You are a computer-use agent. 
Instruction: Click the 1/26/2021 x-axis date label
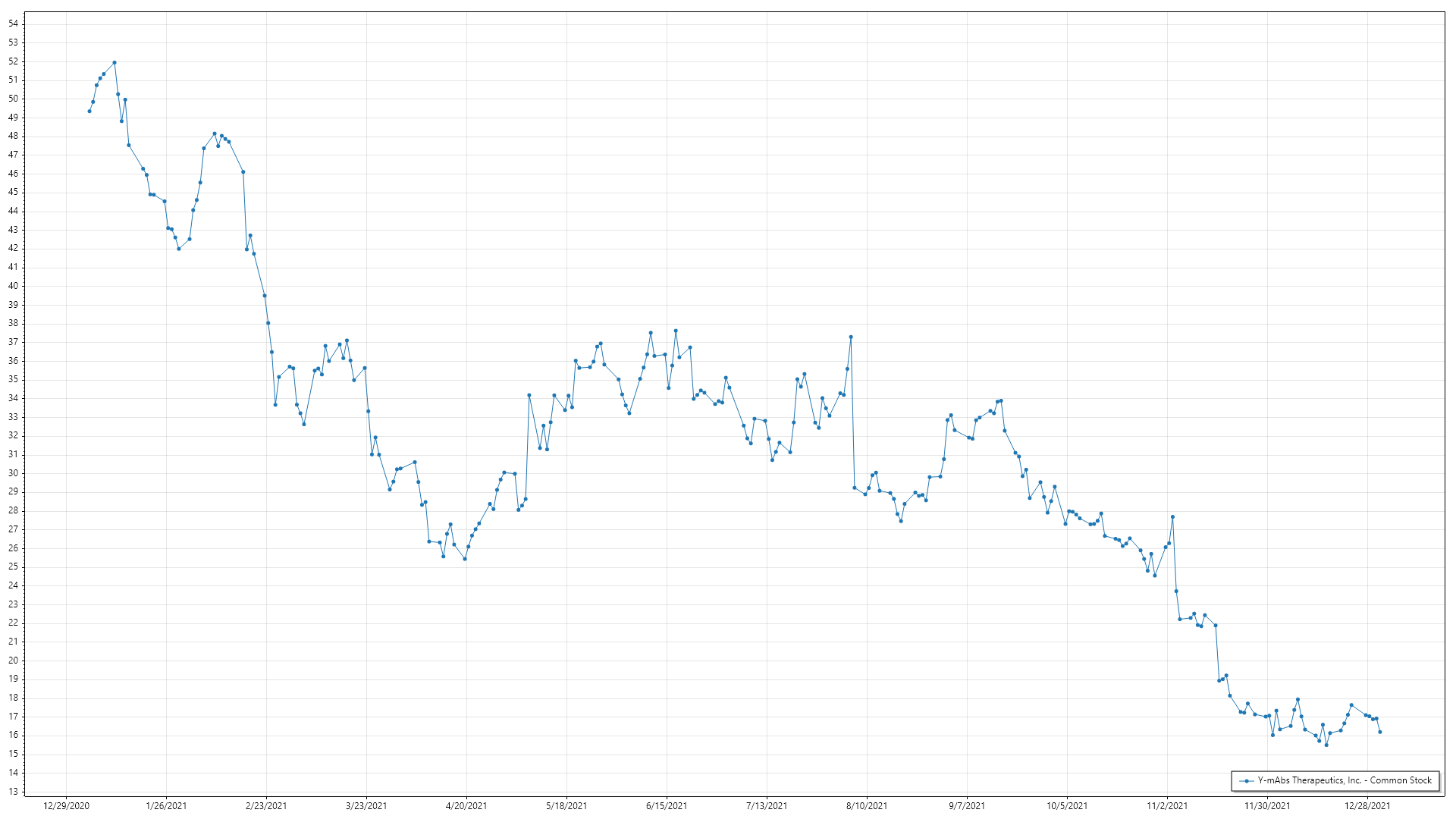[x=166, y=806]
